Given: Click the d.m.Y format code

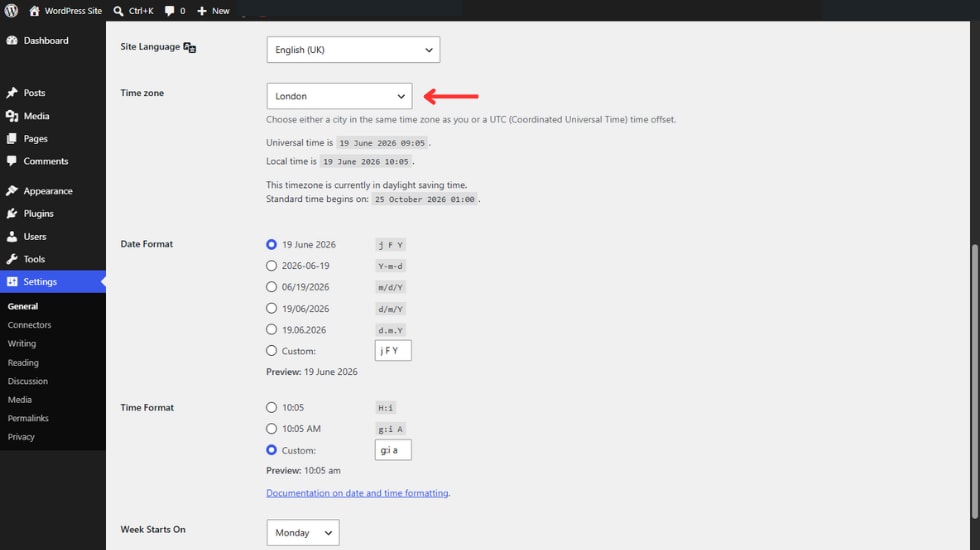Looking at the screenshot, I should tap(391, 330).
